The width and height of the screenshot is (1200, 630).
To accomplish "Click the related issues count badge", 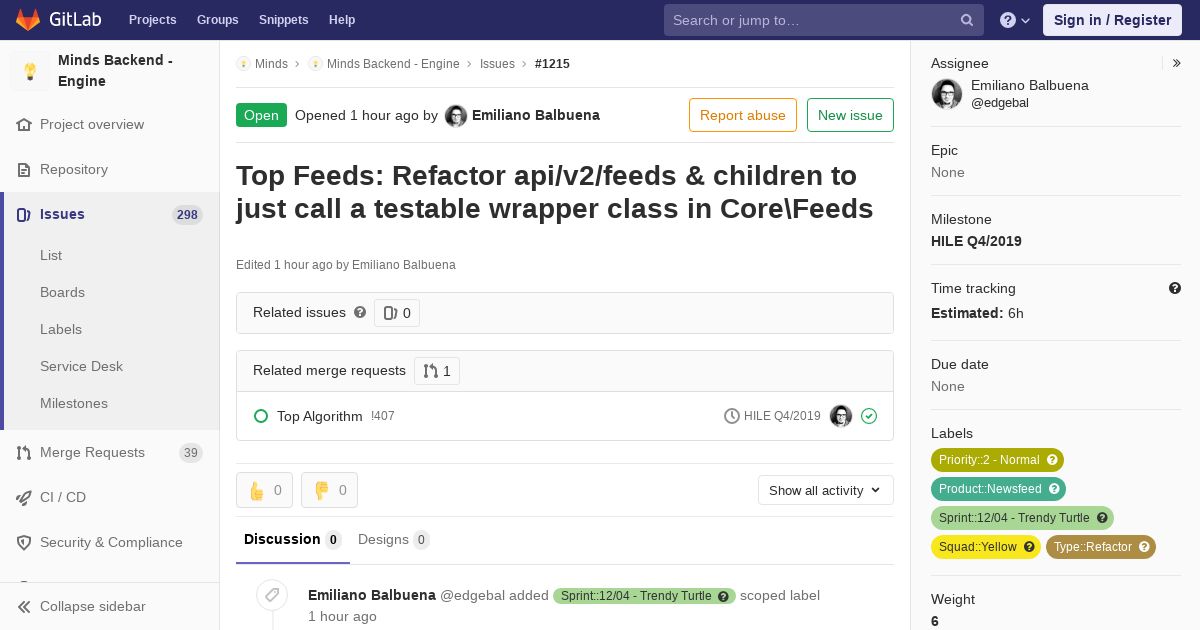I will click(397, 313).
